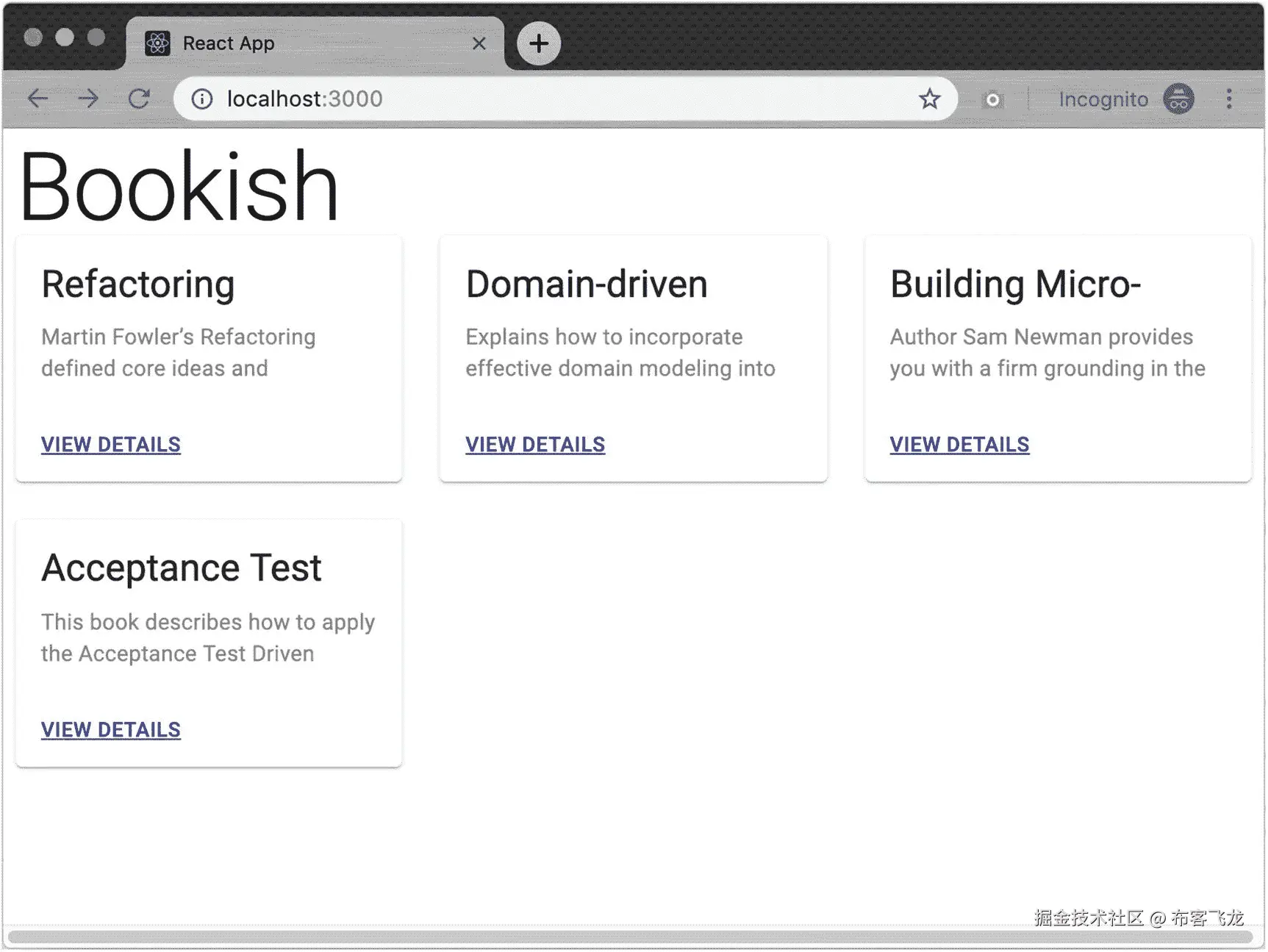Image resolution: width=1268 pixels, height=952 pixels.
Task: Click the Building Micro- card title
Action: [1015, 284]
